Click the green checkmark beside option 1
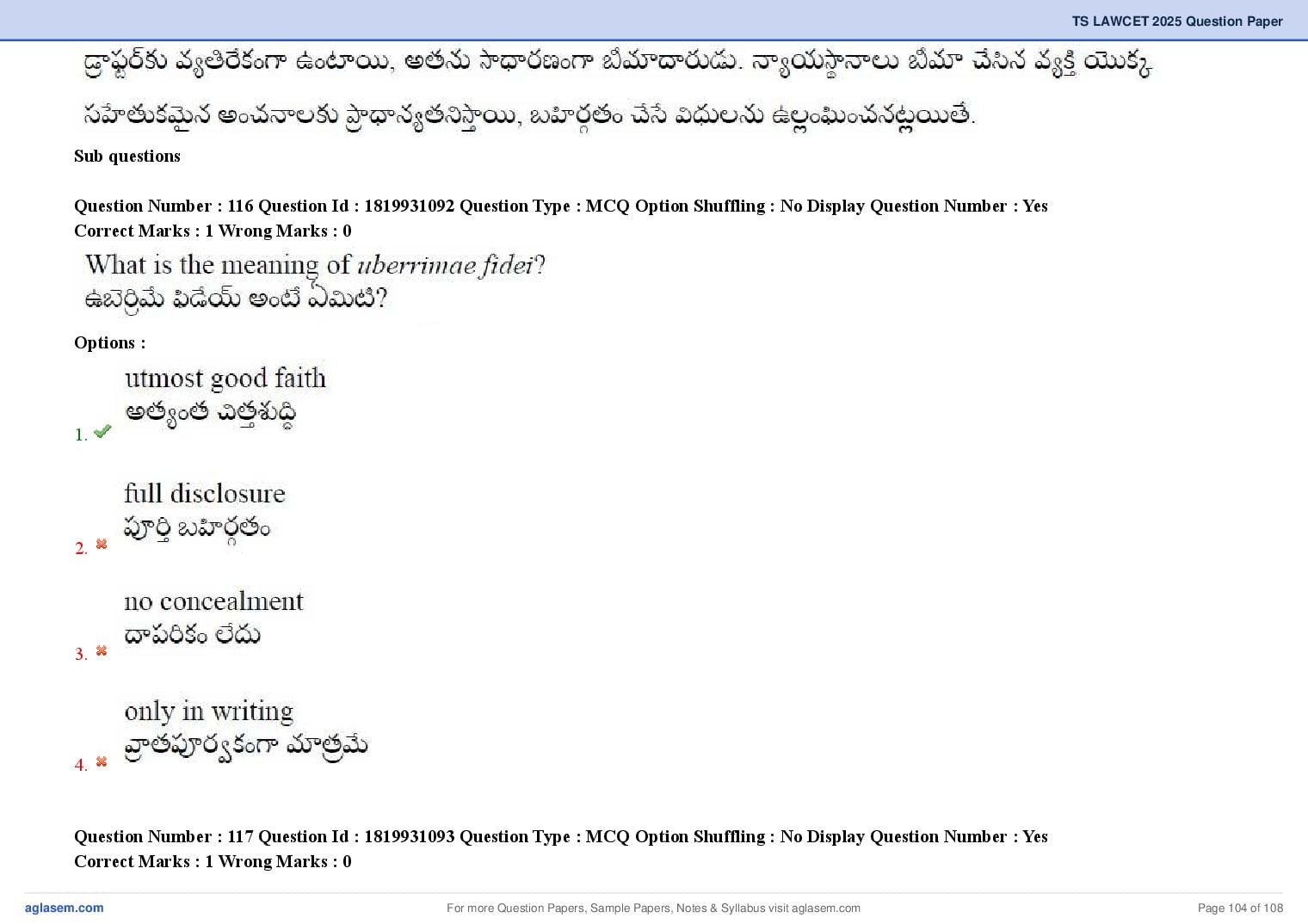1308x924 pixels. tap(102, 431)
